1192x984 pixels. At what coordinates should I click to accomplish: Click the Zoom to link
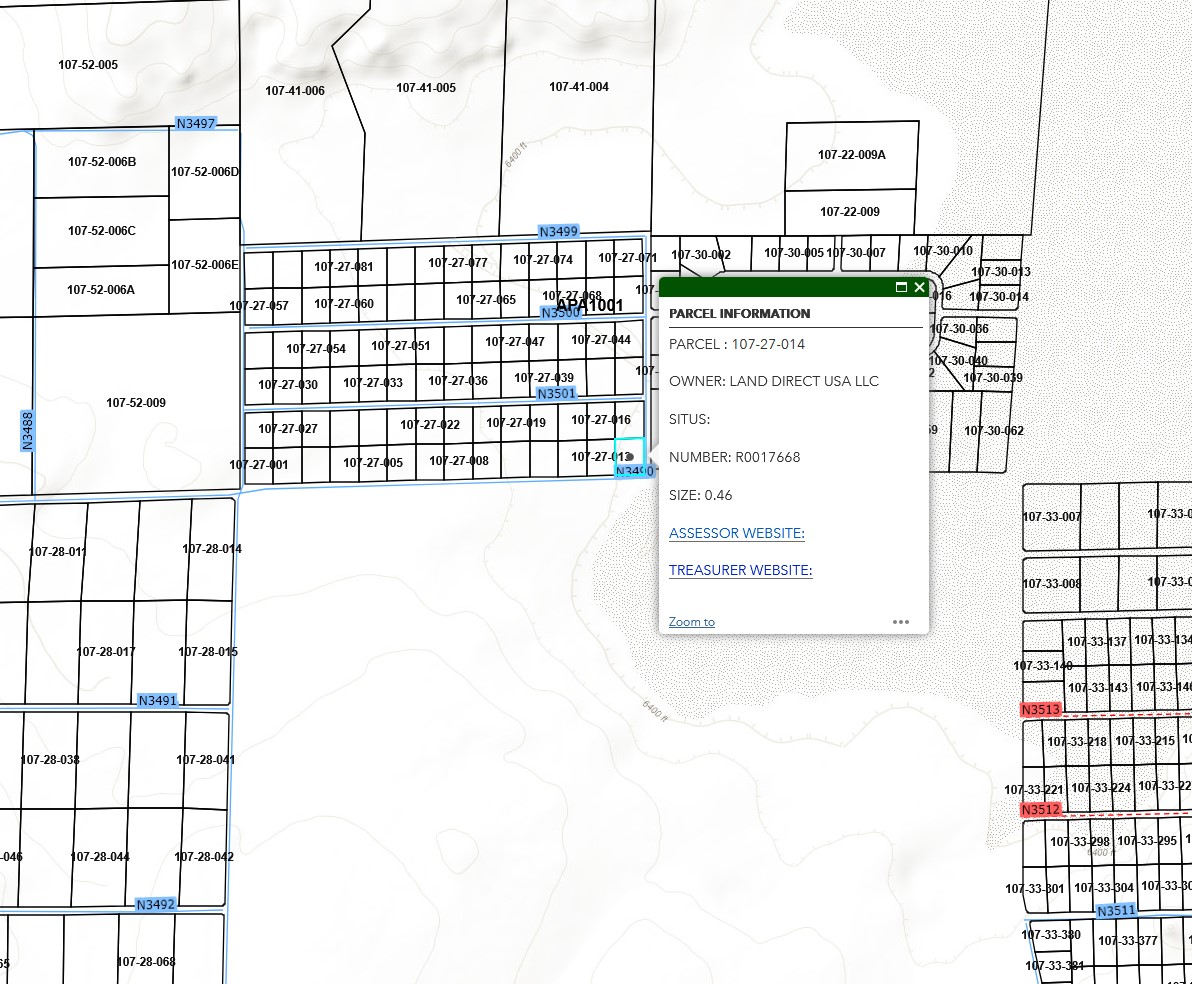pyautogui.click(x=691, y=622)
